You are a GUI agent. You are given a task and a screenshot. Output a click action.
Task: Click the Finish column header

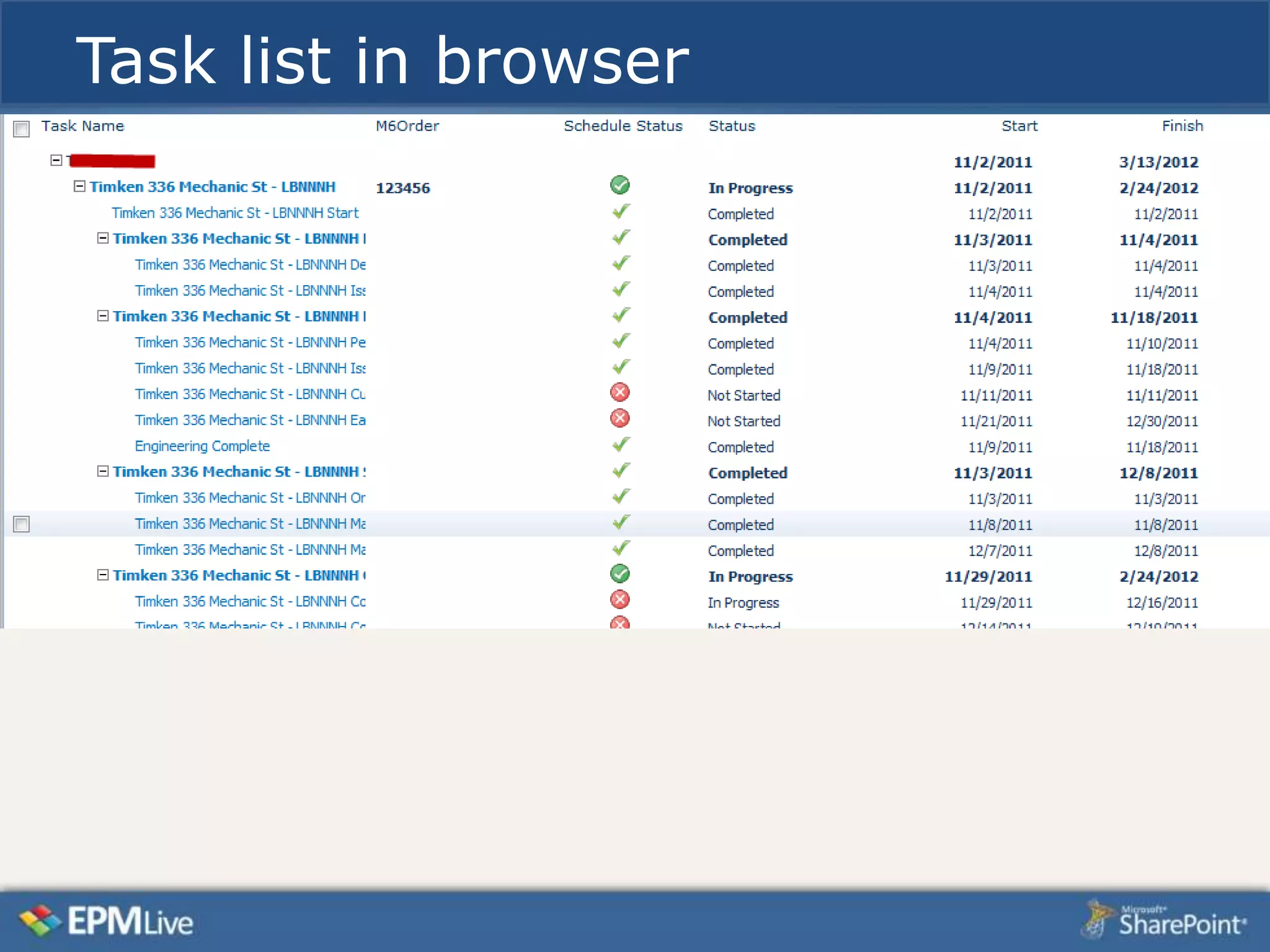1183,126
